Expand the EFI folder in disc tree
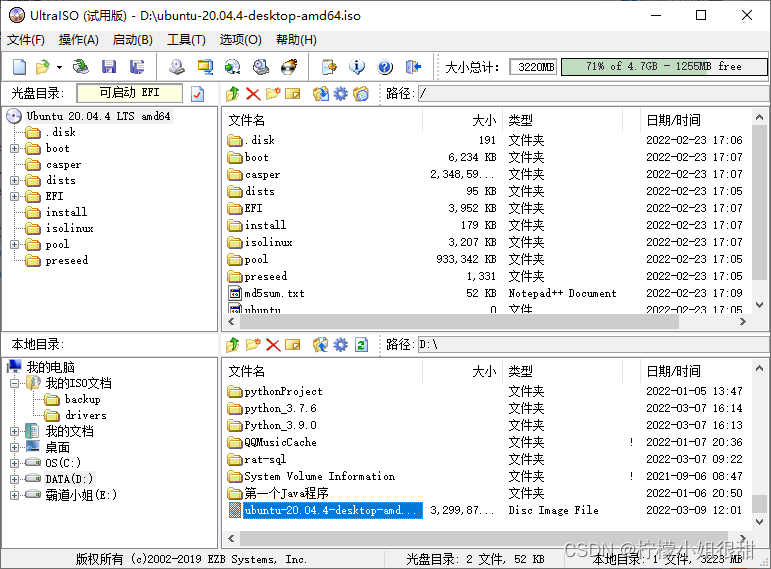771x569 pixels. pos(15,197)
